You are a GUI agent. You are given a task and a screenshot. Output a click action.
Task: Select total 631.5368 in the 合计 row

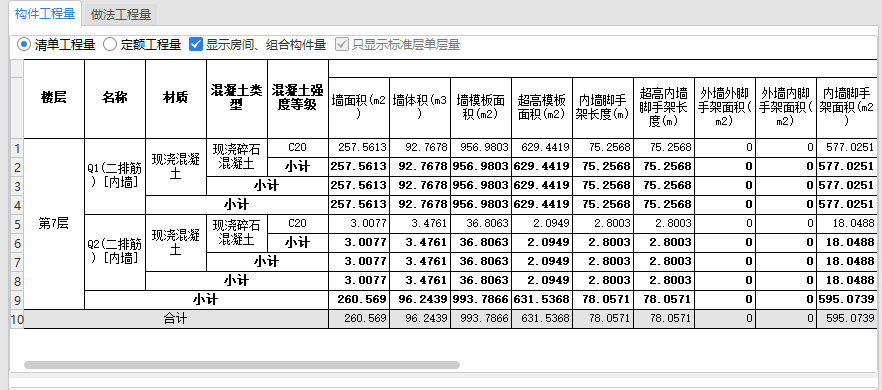point(541,319)
